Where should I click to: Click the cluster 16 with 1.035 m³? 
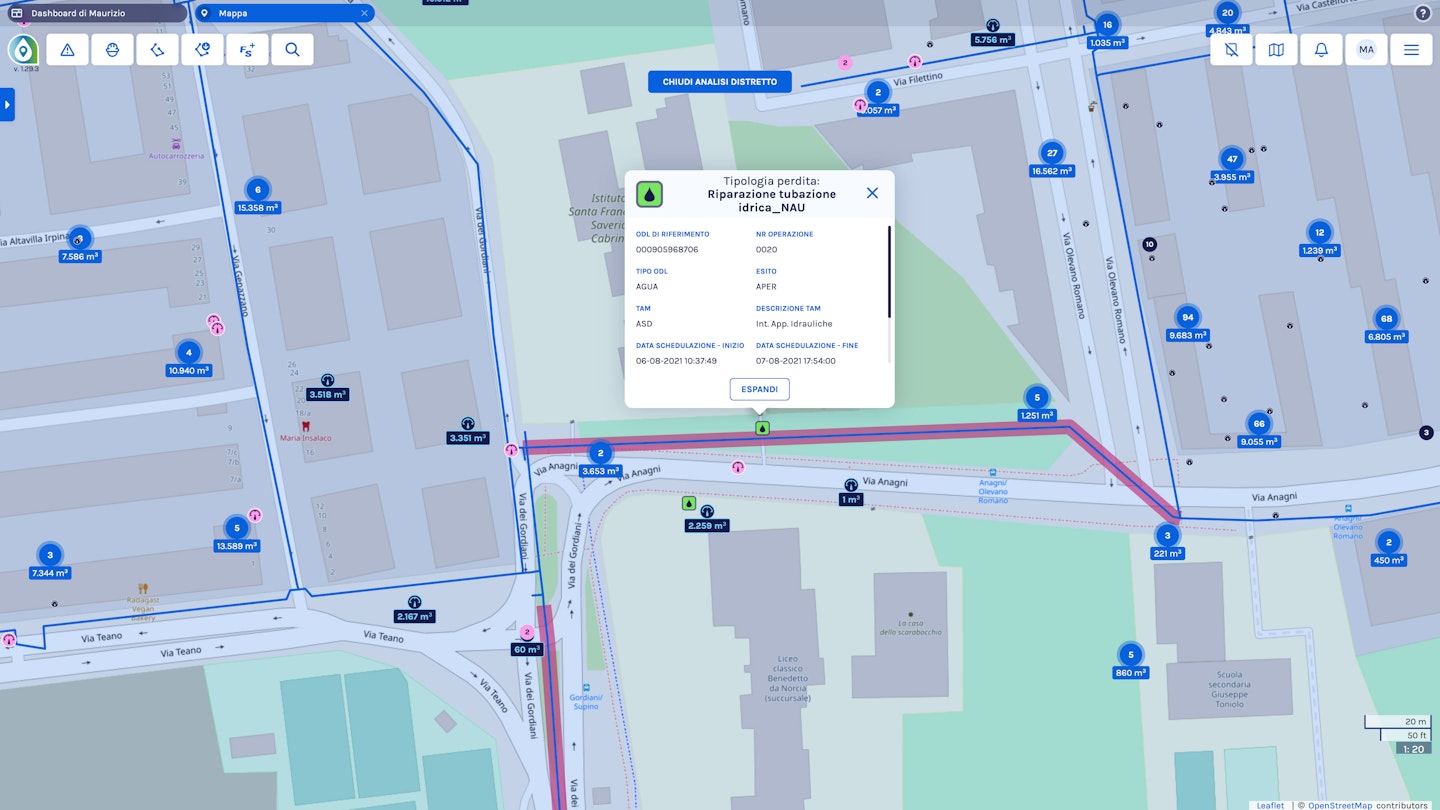(x=1107, y=25)
